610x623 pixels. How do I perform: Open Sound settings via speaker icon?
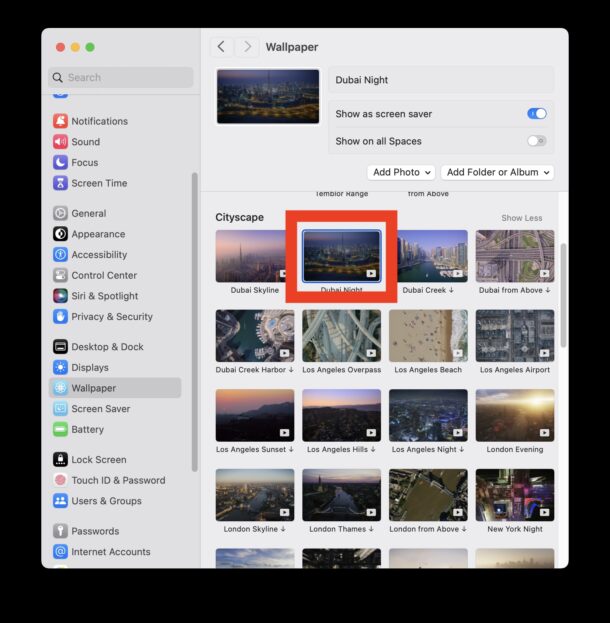[x=61, y=142]
